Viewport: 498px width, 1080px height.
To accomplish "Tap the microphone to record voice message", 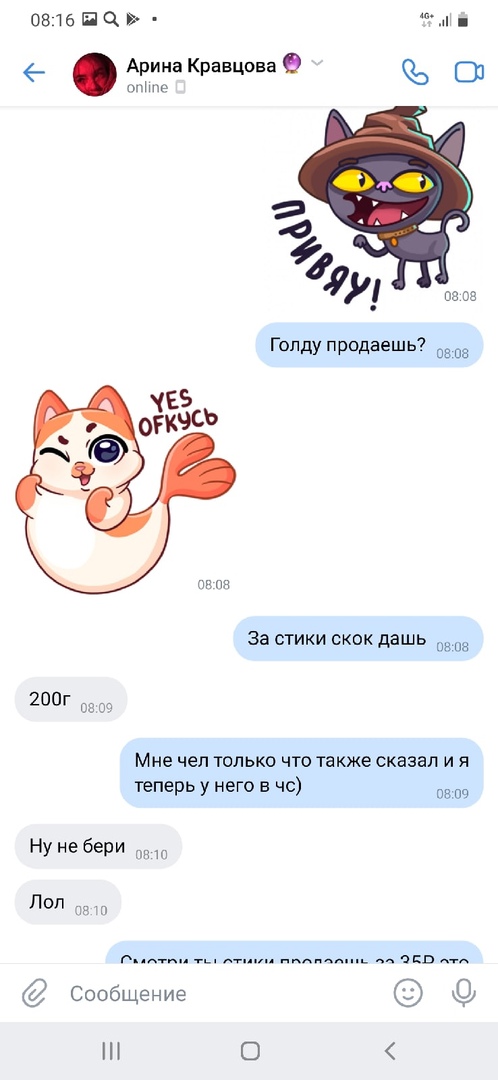I will point(464,993).
